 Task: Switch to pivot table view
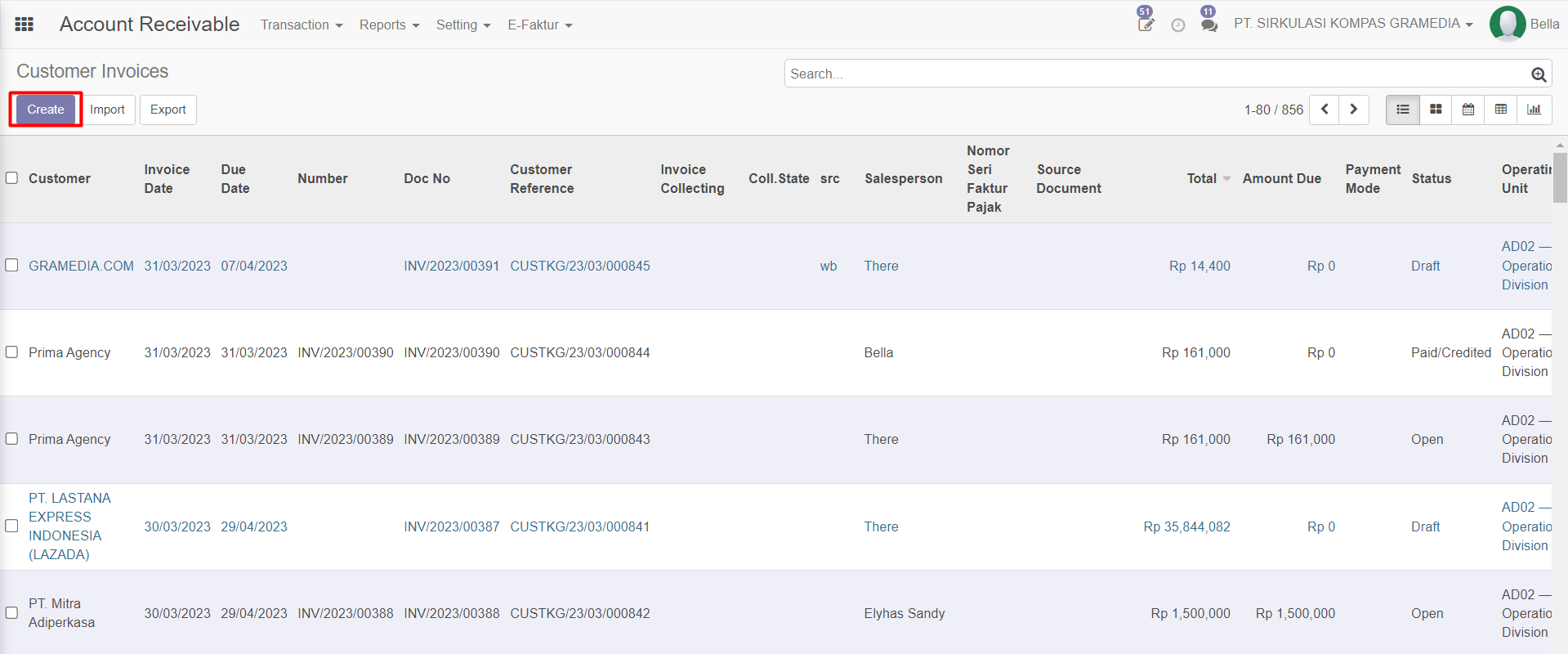coord(1501,110)
